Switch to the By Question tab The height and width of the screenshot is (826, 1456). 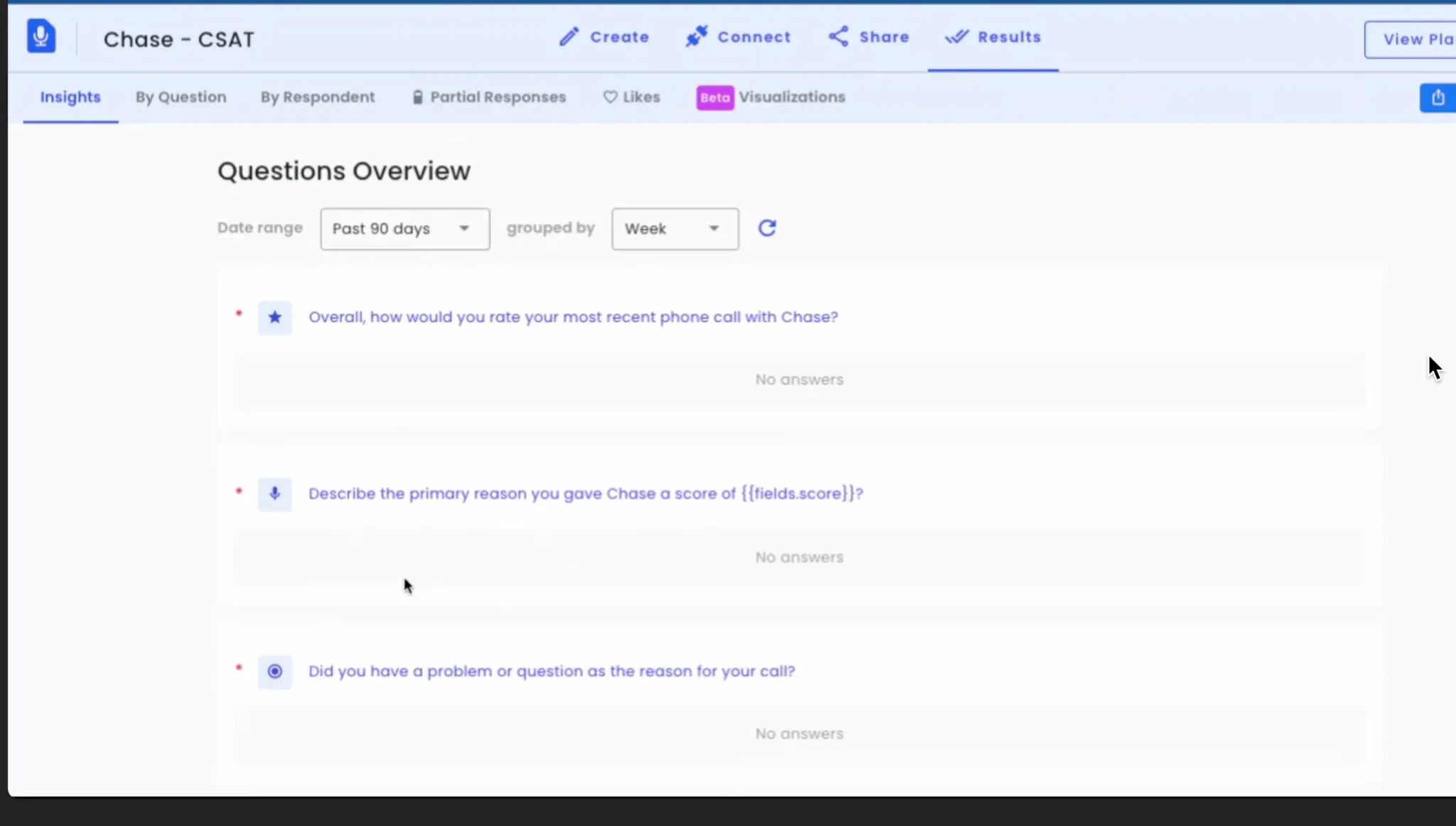(181, 97)
